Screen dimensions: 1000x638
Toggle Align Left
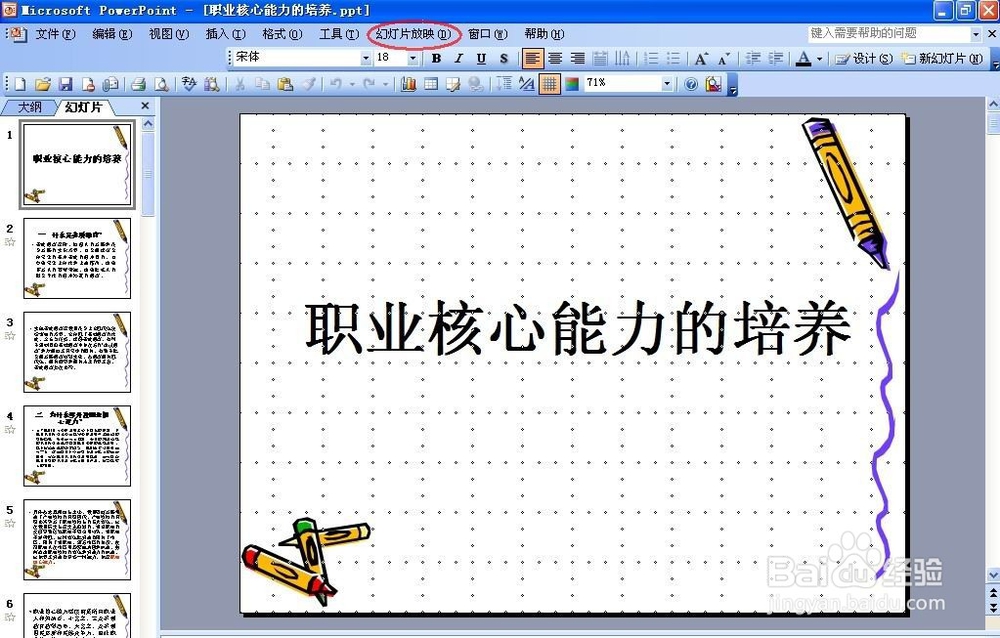[x=532, y=59]
